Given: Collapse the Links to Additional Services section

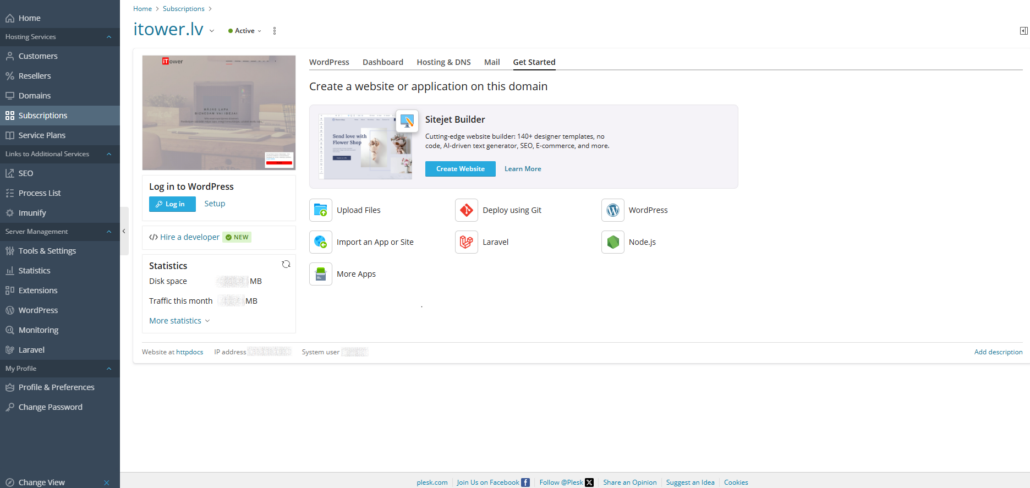Looking at the screenshot, I should pos(109,154).
